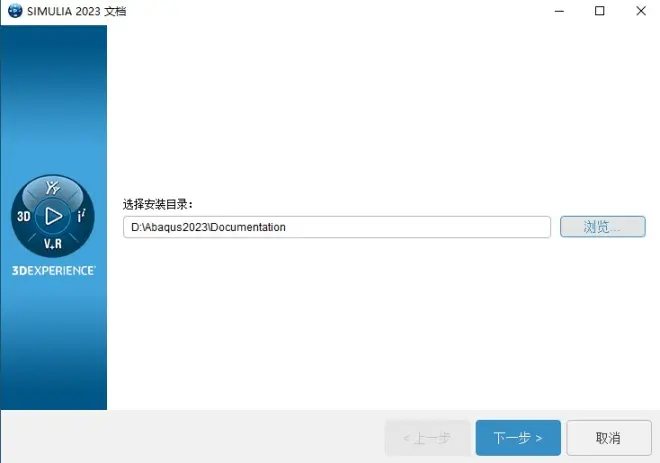Image resolution: width=660 pixels, height=463 pixels.
Task: Click the 取消 (Cancel) button
Action: [x=609, y=438]
